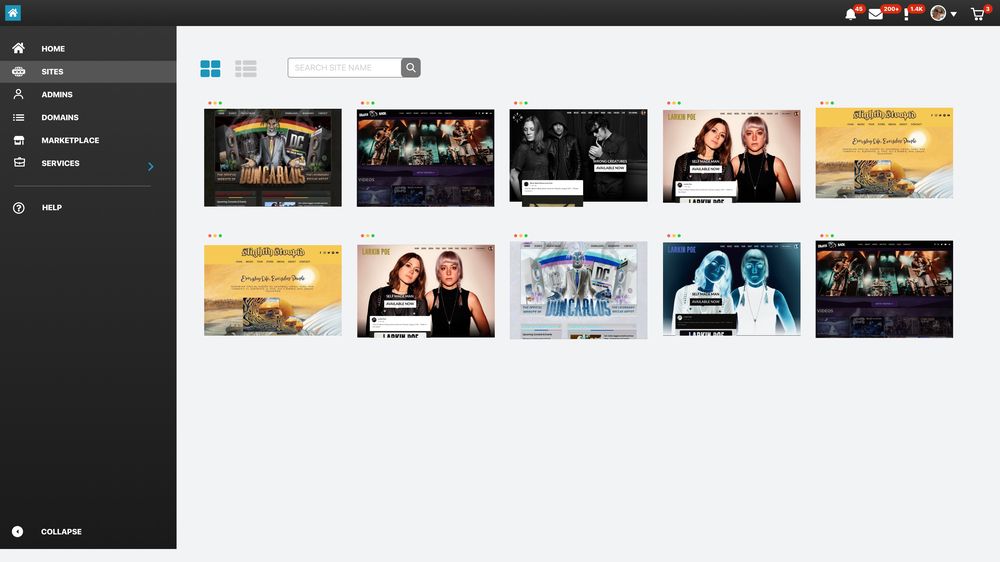Go to Home in sidebar

coord(53,48)
